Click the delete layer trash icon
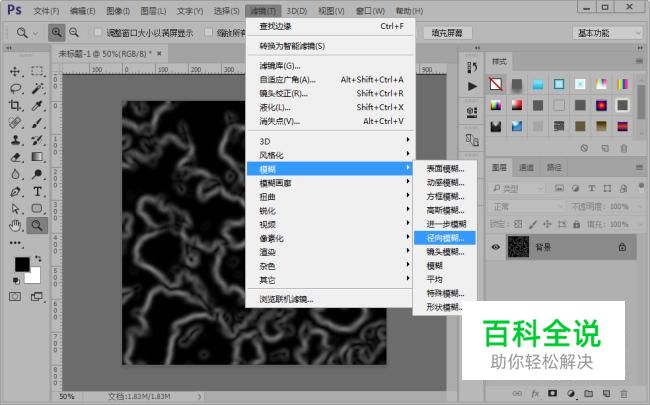Viewport: 650px width, 405px height. tap(624, 393)
